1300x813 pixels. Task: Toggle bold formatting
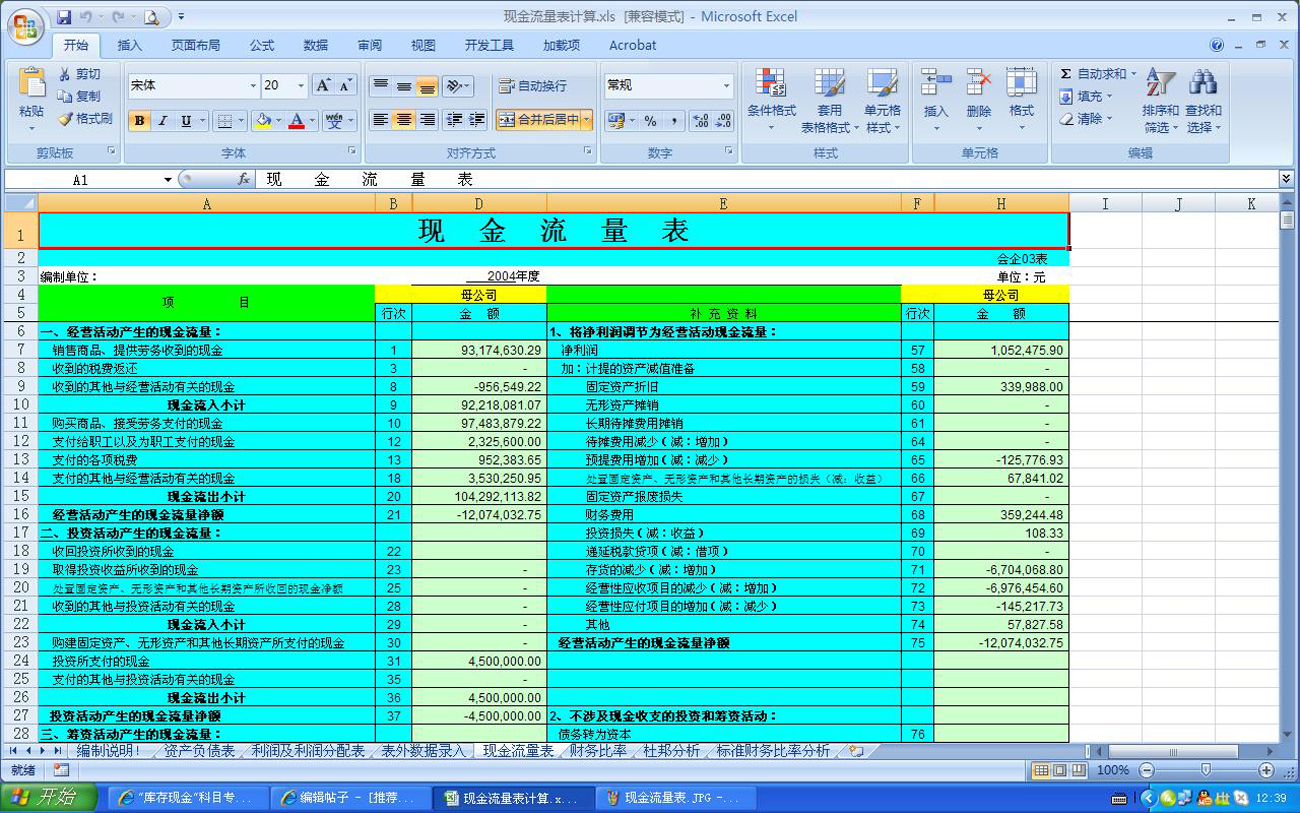tap(139, 121)
